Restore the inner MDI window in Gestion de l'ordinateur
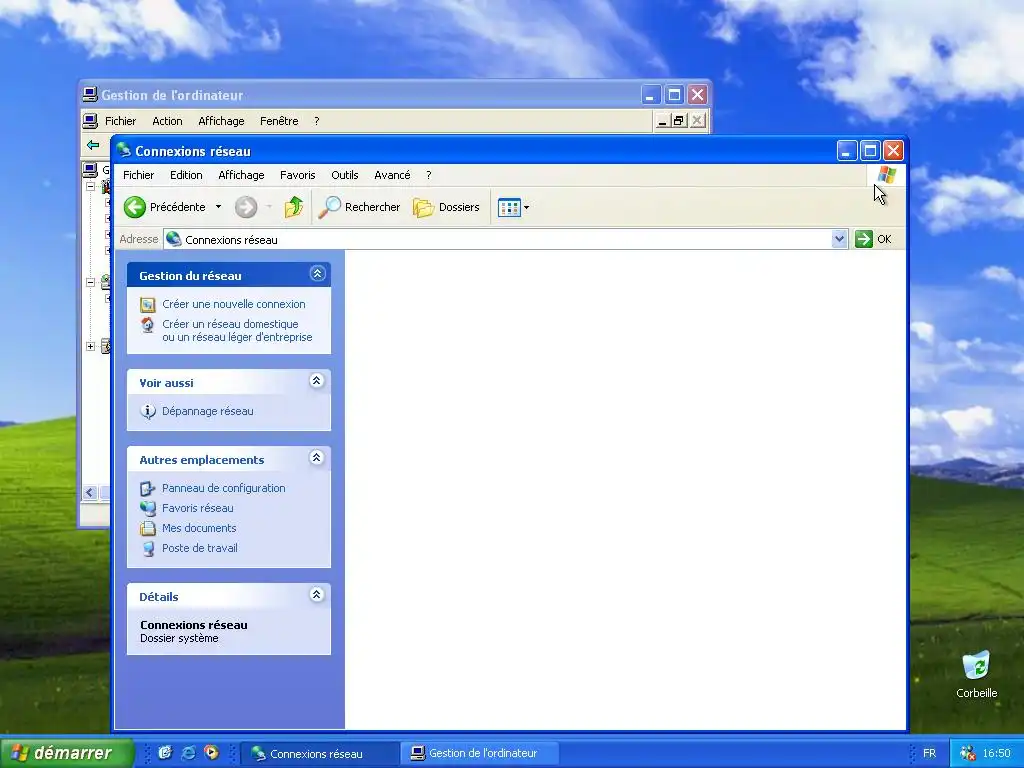Viewport: 1024px width, 768px height. tap(679, 121)
